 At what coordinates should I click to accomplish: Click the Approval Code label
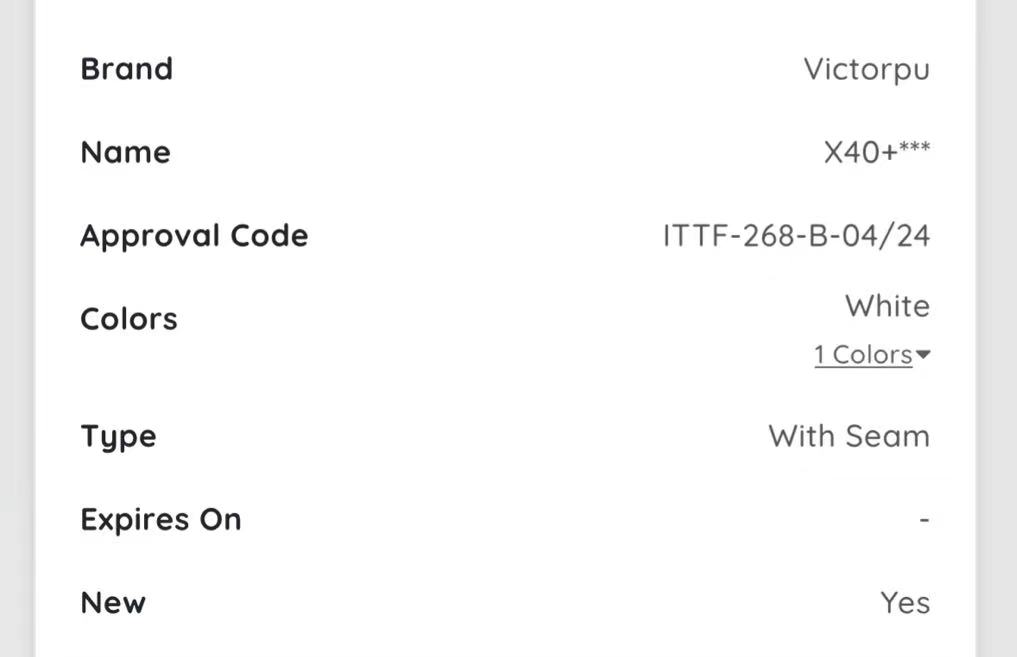click(194, 236)
